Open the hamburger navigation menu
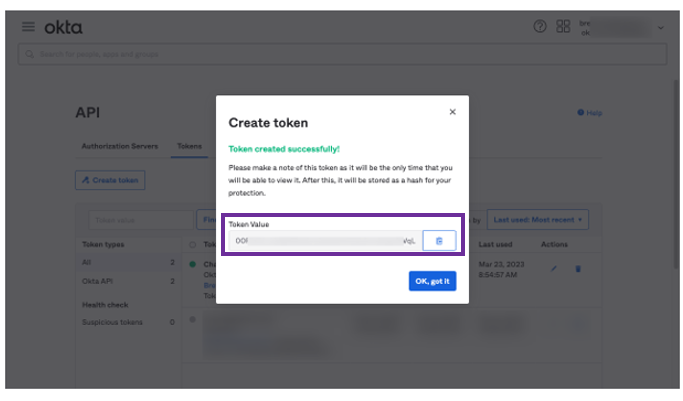 pyautogui.click(x=28, y=27)
